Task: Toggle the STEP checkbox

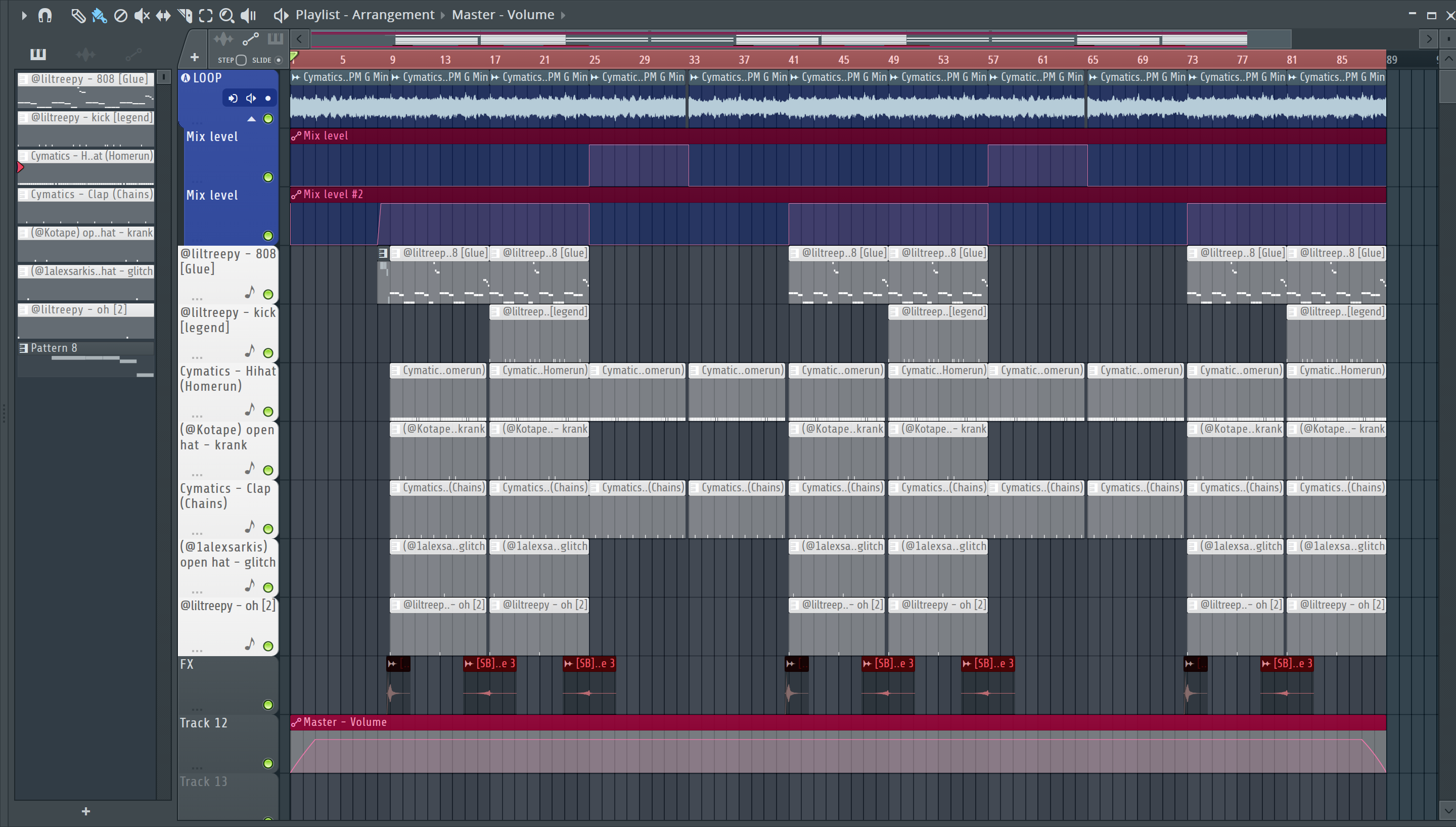Action: (241, 60)
